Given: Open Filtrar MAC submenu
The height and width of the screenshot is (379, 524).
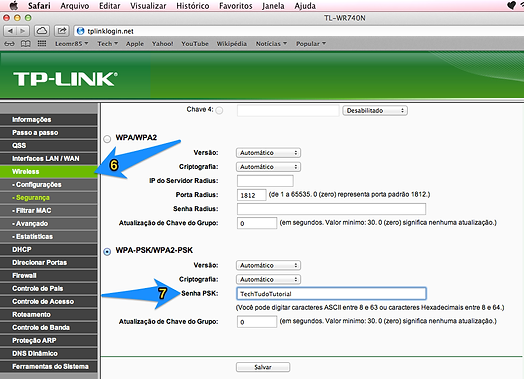Looking at the screenshot, I should coord(49,211).
